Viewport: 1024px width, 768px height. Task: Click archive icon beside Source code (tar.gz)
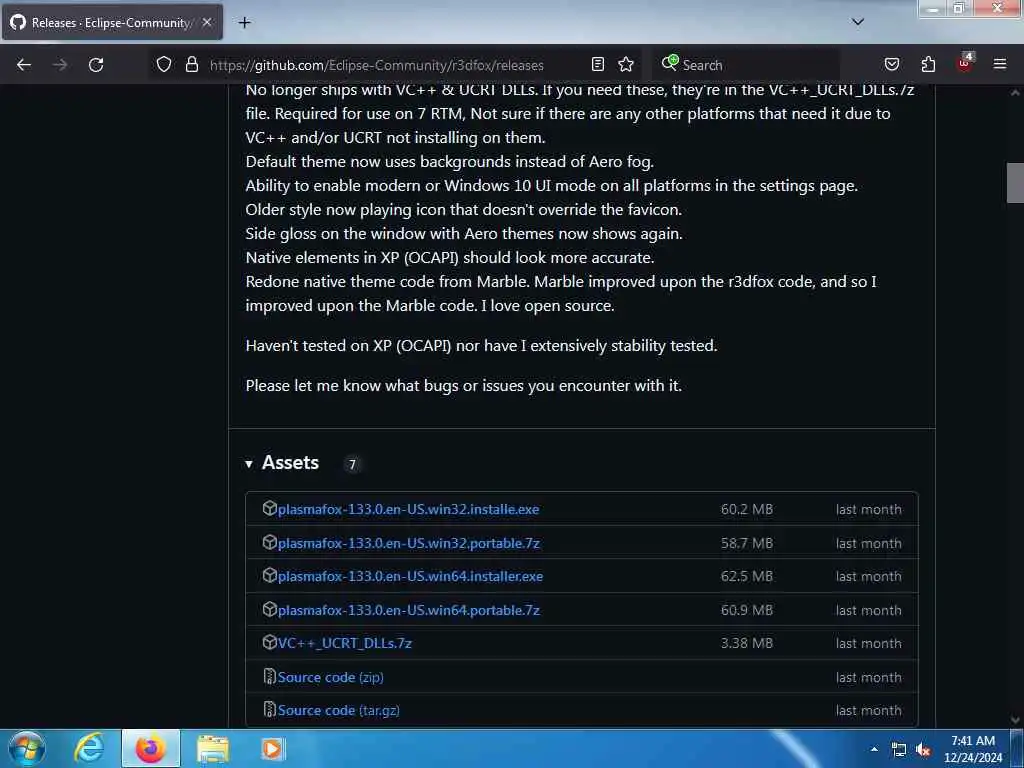coord(269,709)
